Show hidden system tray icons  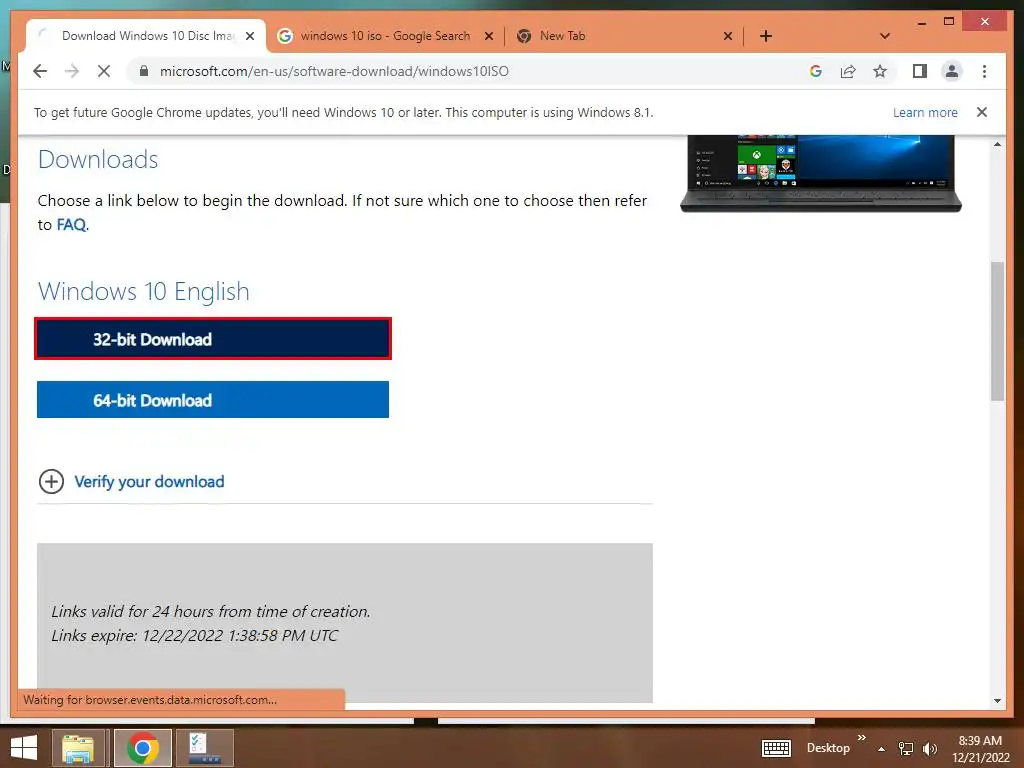click(x=882, y=749)
